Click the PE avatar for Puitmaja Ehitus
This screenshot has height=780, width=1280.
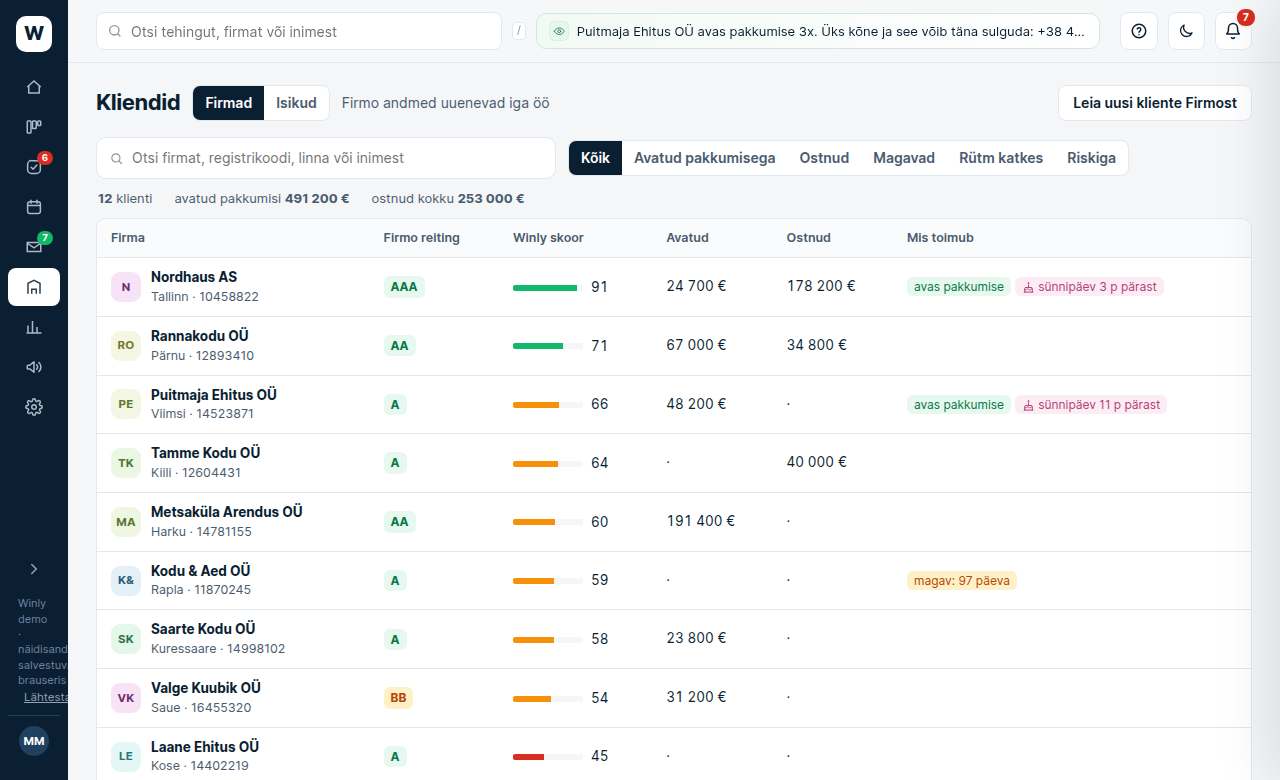126,404
